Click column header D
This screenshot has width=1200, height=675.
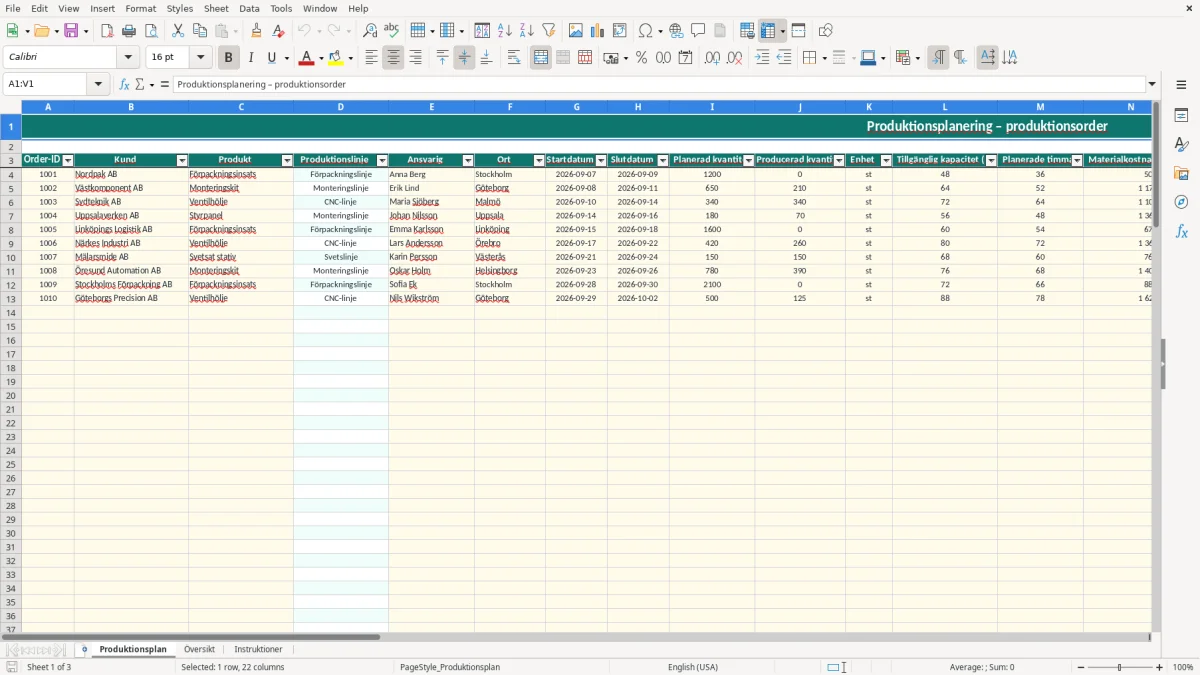tap(340, 106)
